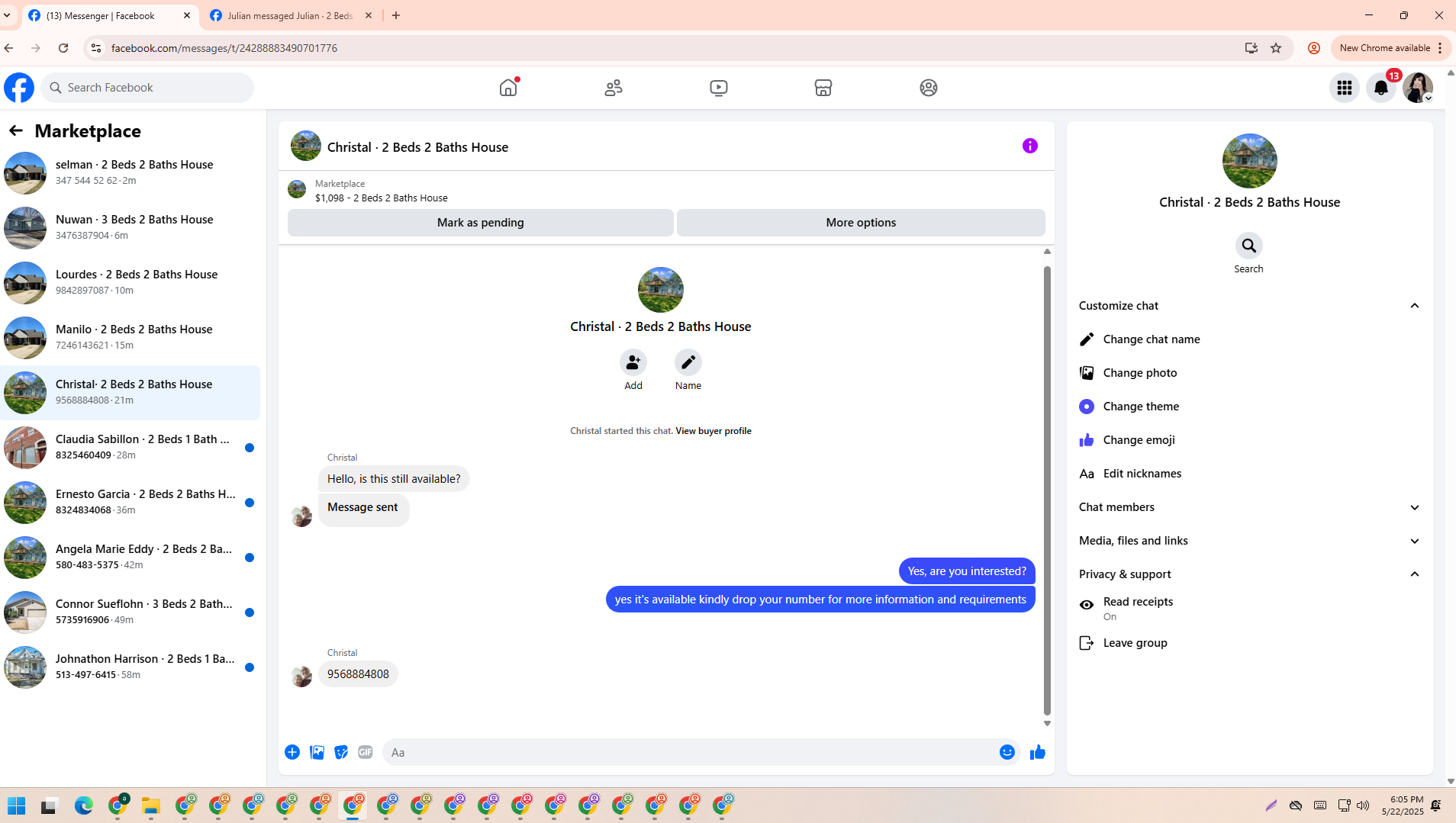
Task: Open the Video (Watch) icon in navigation
Action: click(x=718, y=88)
